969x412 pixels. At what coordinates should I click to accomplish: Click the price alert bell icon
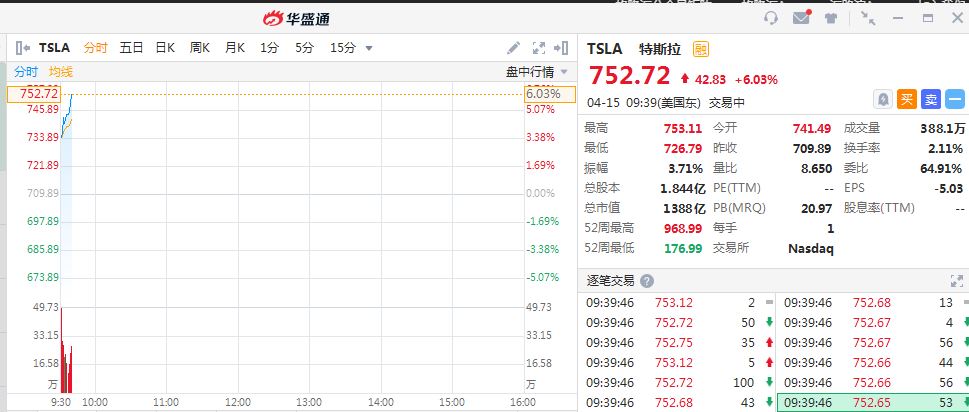tap(884, 98)
